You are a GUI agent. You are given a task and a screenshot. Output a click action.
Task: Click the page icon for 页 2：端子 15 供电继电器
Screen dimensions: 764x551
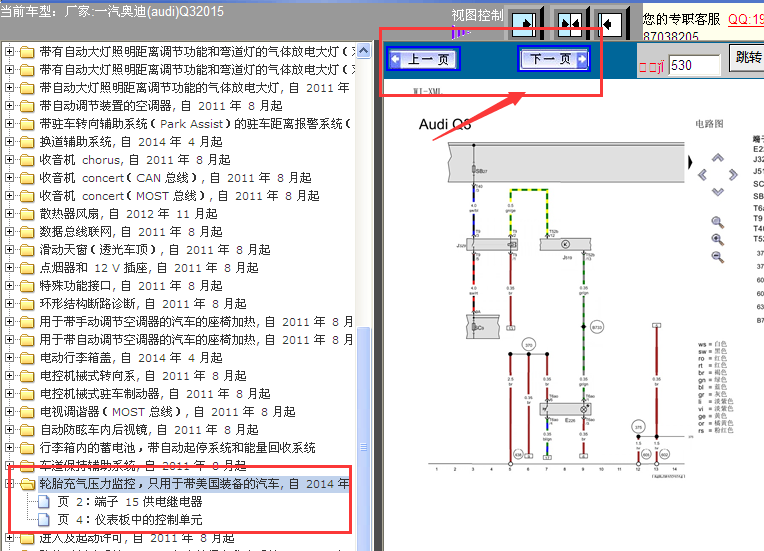pos(44,501)
